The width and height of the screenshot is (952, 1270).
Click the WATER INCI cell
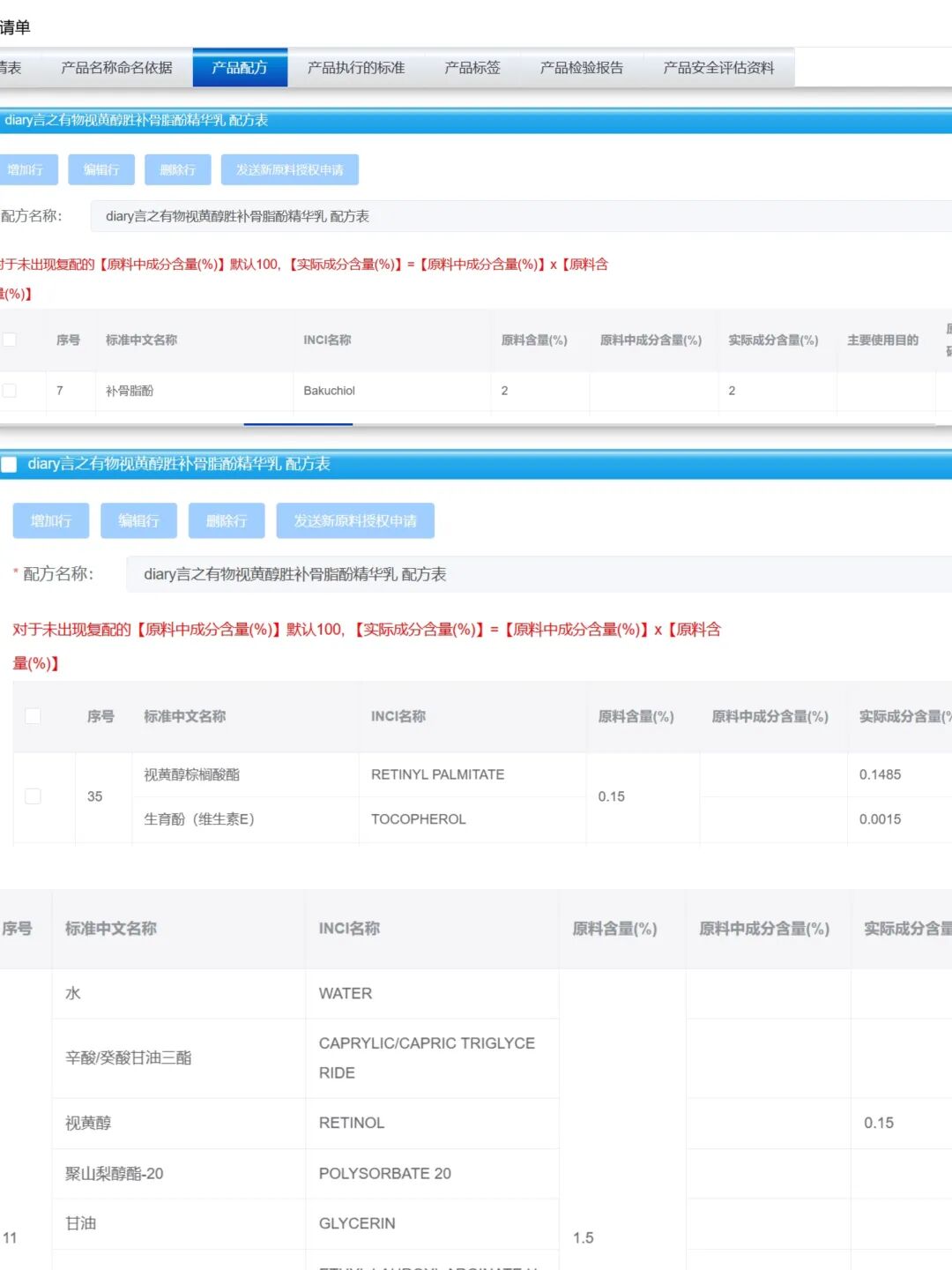pyautogui.click(x=432, y=994)
